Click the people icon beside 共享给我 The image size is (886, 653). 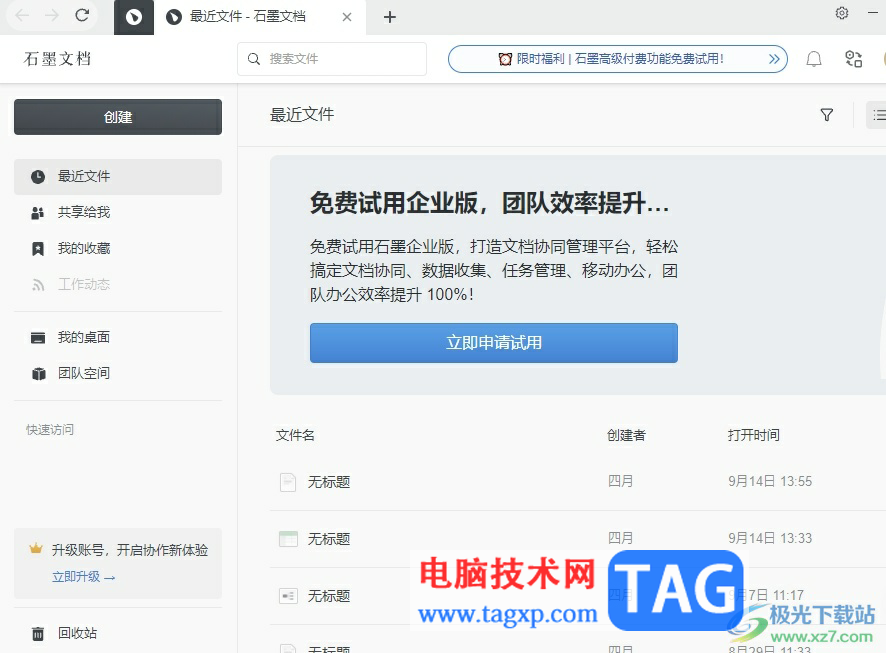coord(38,213)
